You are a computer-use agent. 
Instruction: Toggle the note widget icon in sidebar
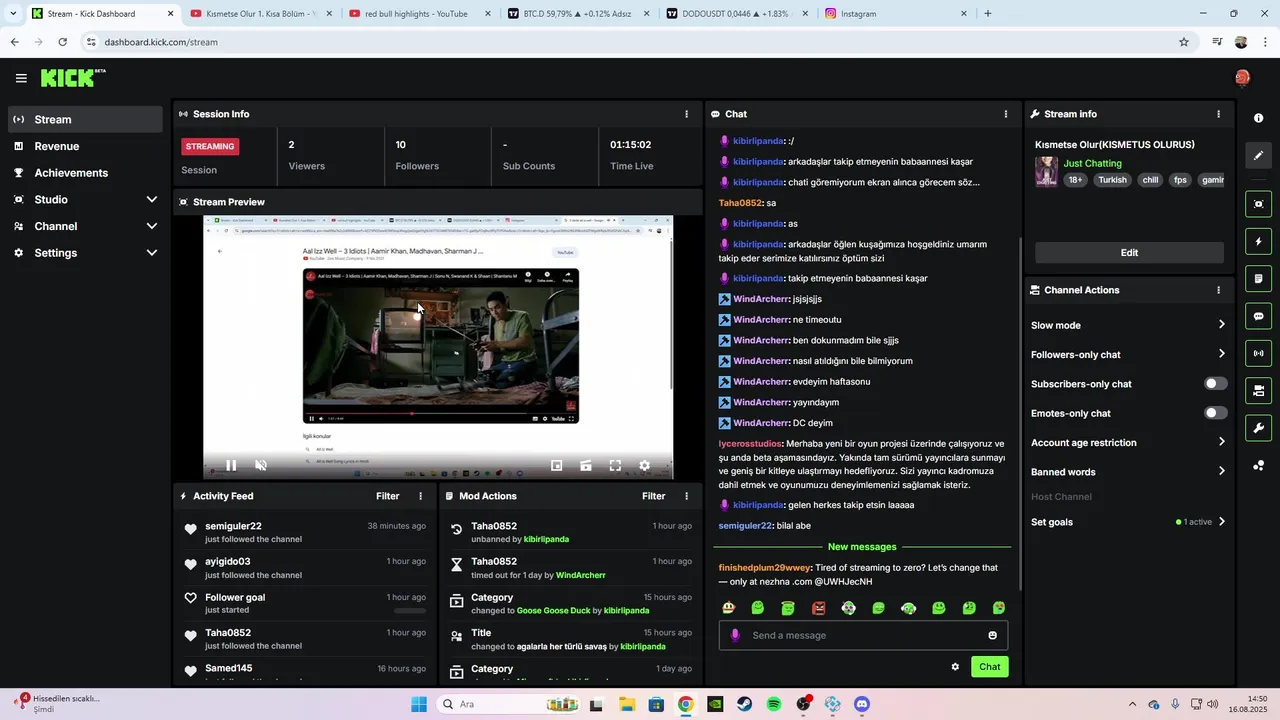tap(1258, 278)
